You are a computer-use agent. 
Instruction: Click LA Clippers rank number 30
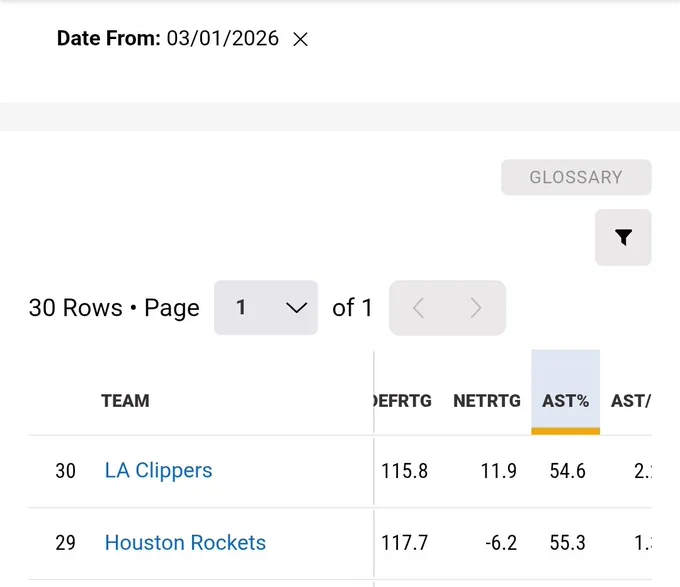pos(65,471)
